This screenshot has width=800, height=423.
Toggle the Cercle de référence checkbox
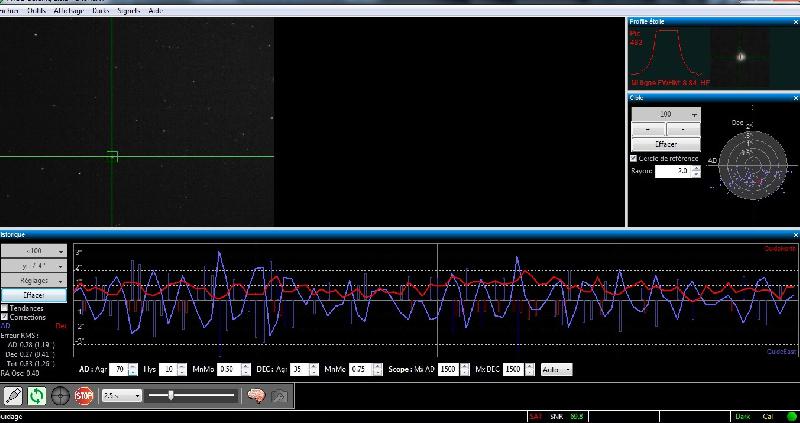coord(634,158)
